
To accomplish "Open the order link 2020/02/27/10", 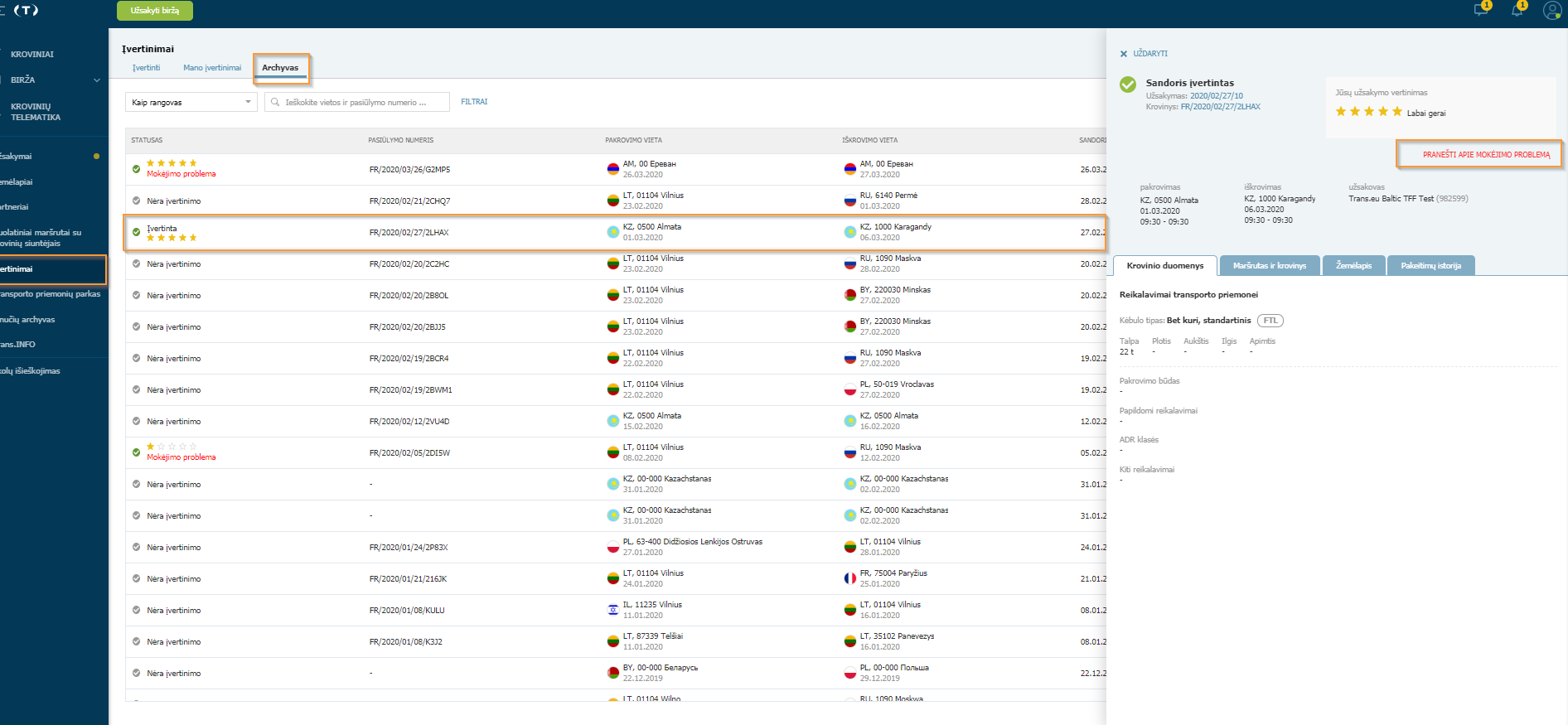I will [1216, 96].
